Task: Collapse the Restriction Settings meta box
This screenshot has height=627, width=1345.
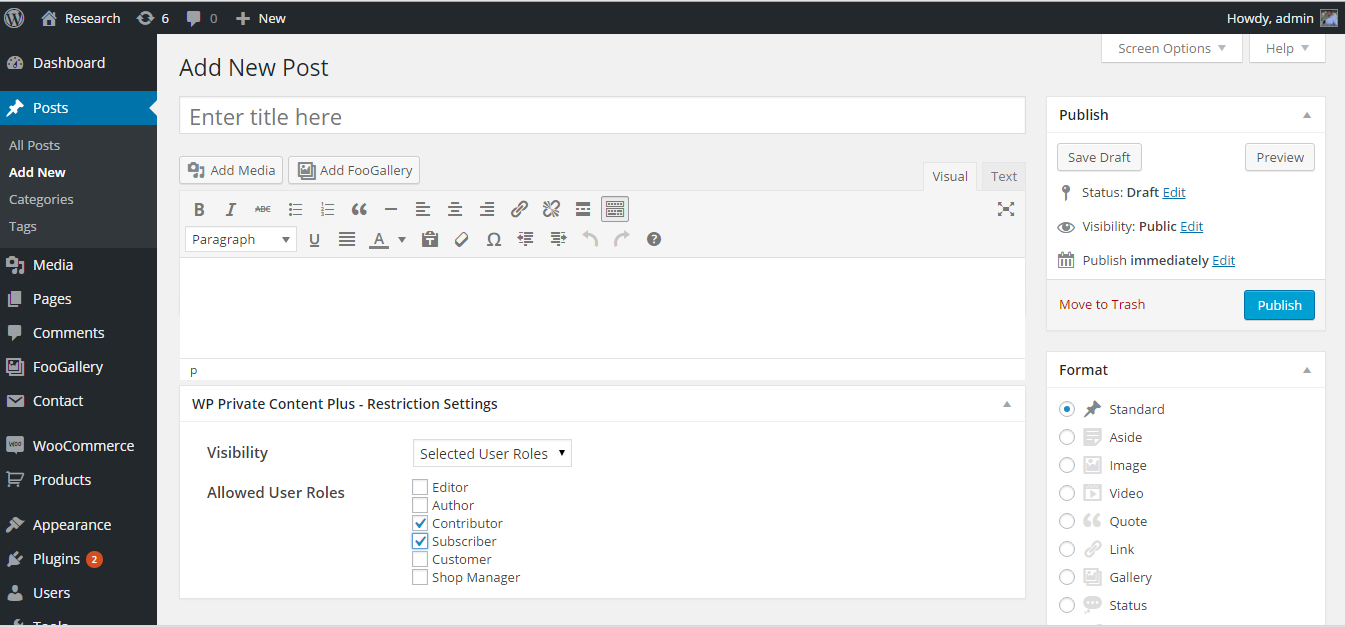Action: coord(1007,404)
